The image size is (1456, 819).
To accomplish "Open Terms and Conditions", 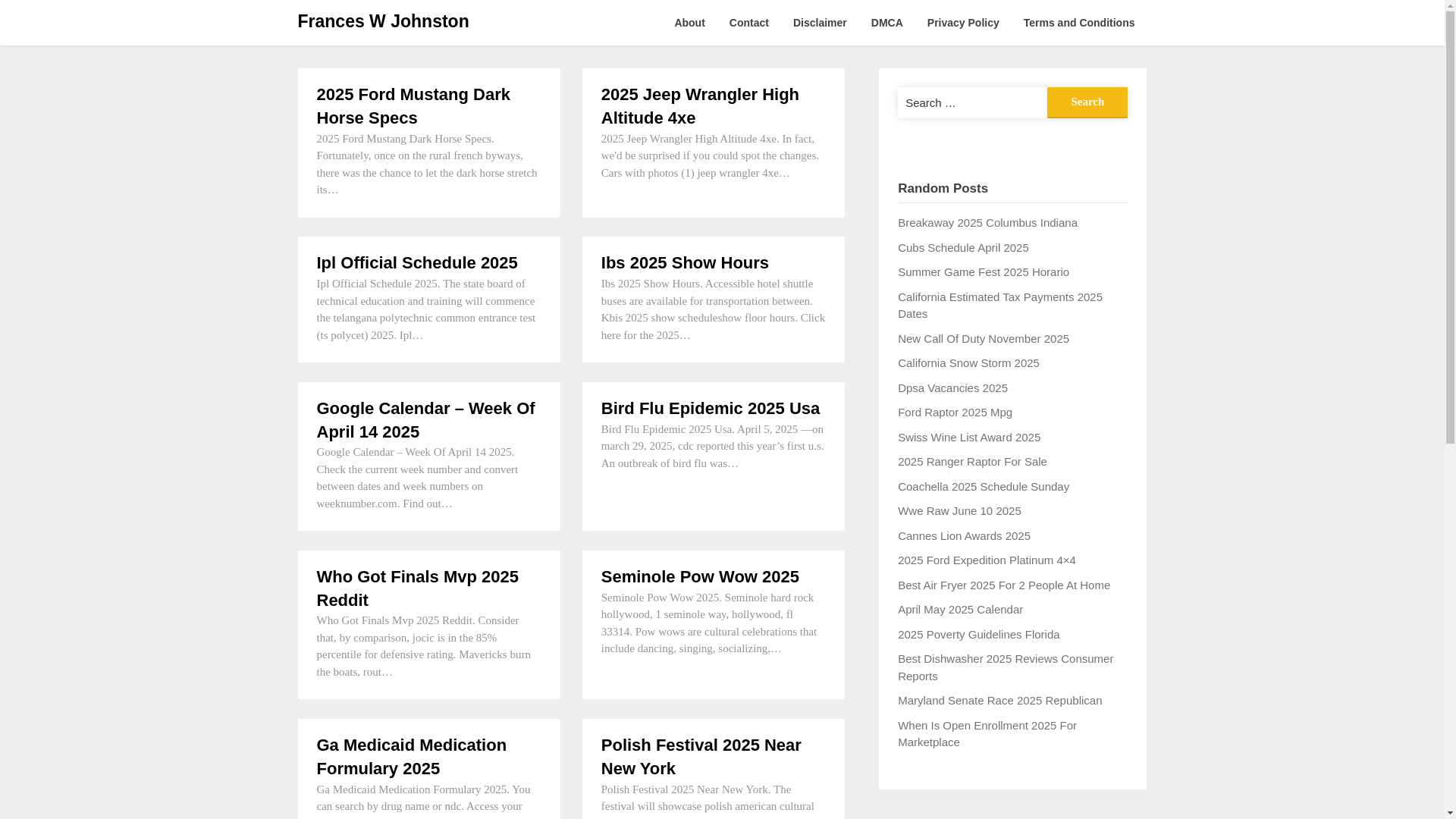I will [x=1079, y=23].
